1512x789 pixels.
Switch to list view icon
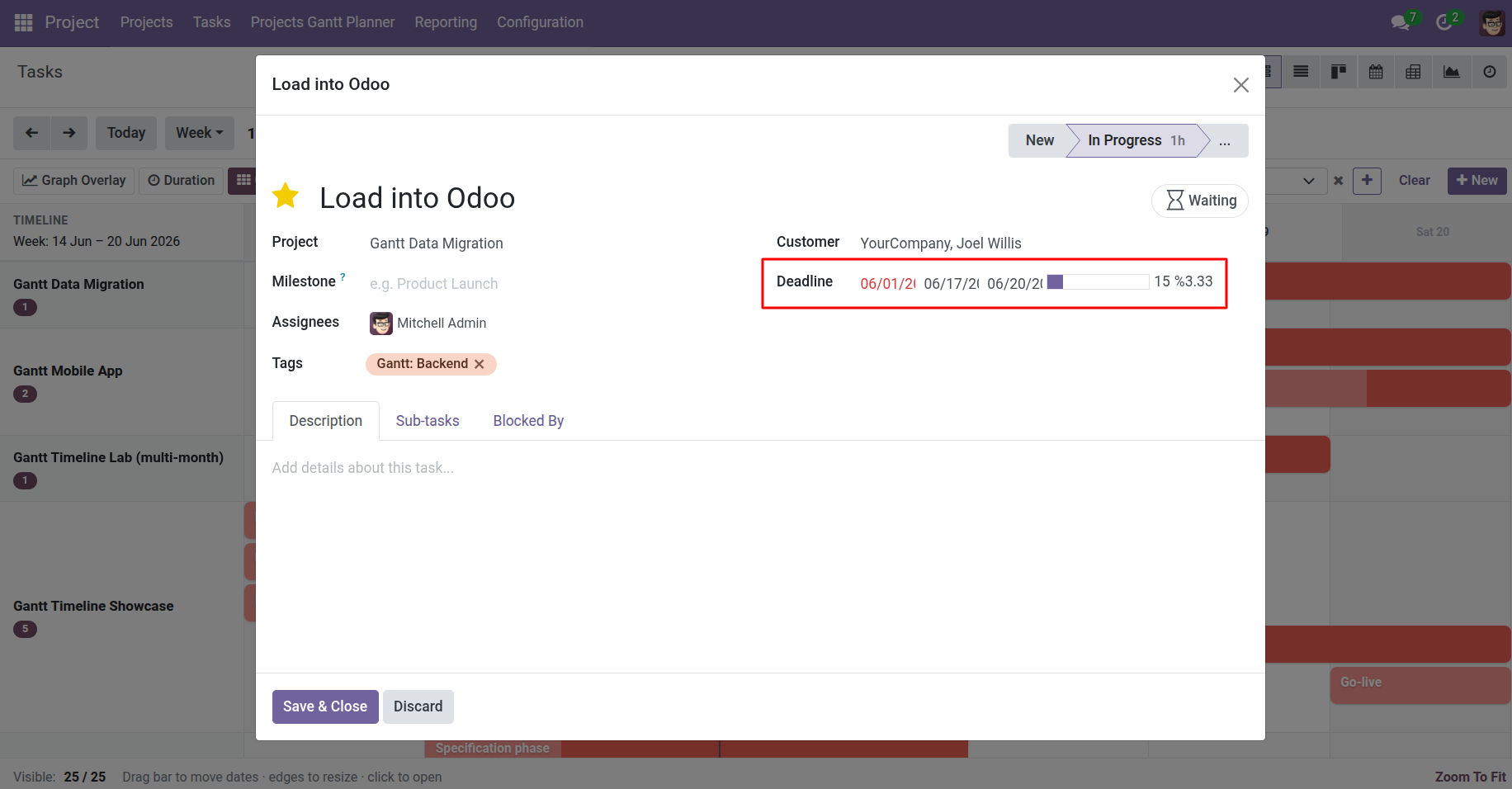pos(1301,72)
